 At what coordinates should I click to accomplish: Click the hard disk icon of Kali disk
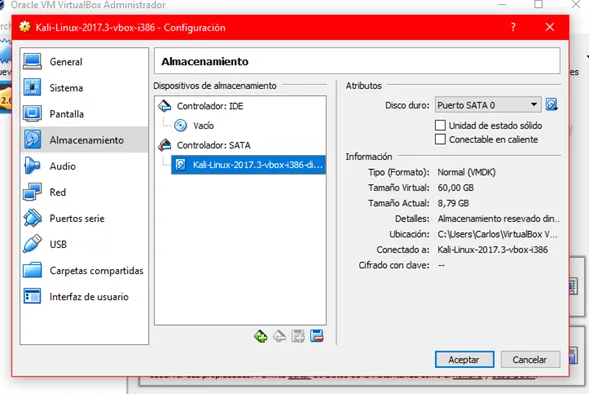pos(181,165)
